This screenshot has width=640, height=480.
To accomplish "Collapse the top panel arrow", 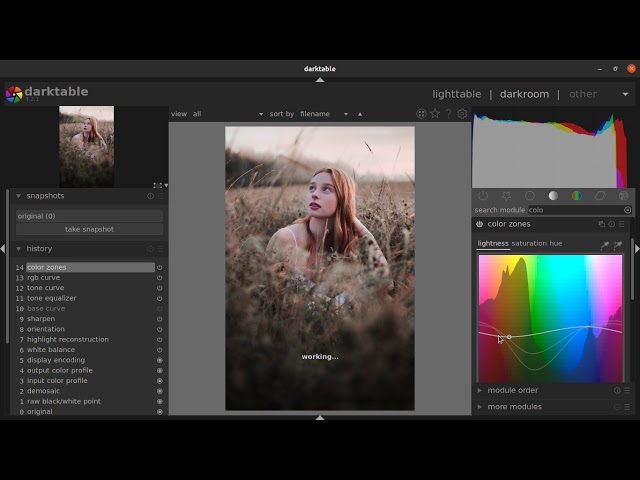I will 320,80.
